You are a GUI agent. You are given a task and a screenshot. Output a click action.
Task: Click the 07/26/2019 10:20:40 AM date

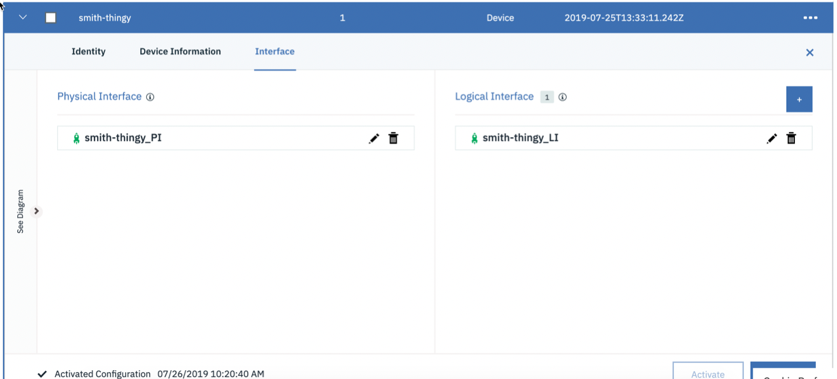(x=211, y=374)
